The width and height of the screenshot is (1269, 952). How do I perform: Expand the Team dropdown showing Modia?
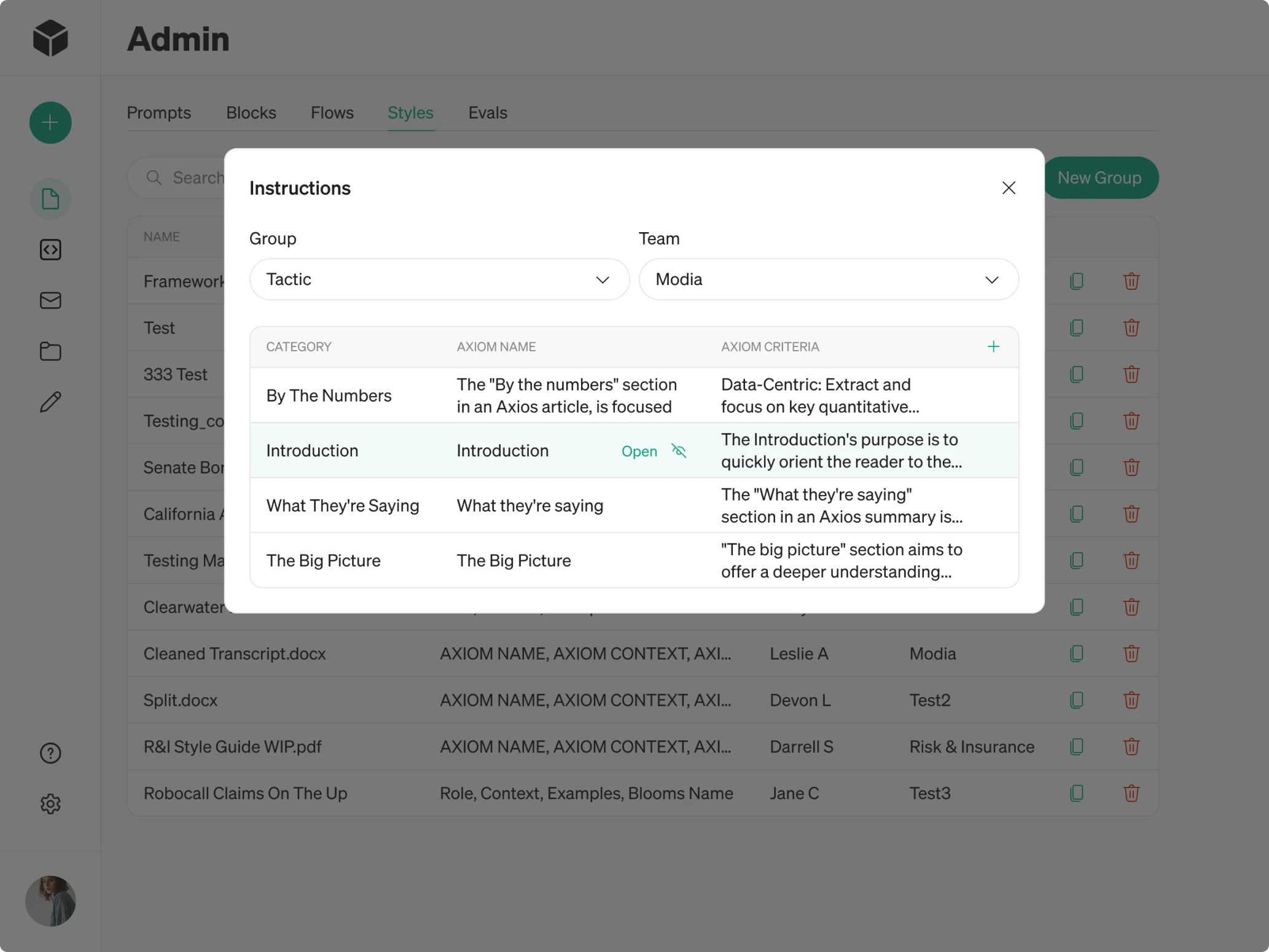[x=828, y=279]
